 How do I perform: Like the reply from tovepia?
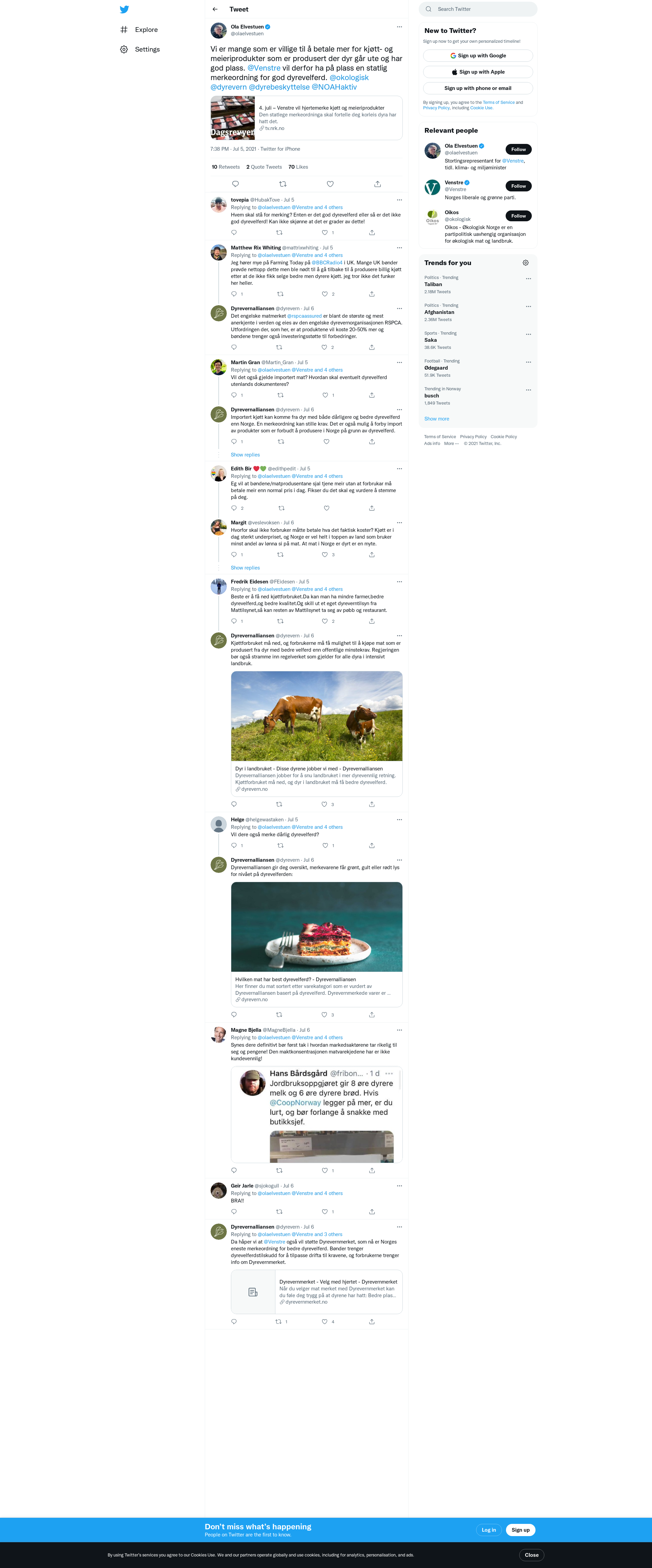pos(325,232)
